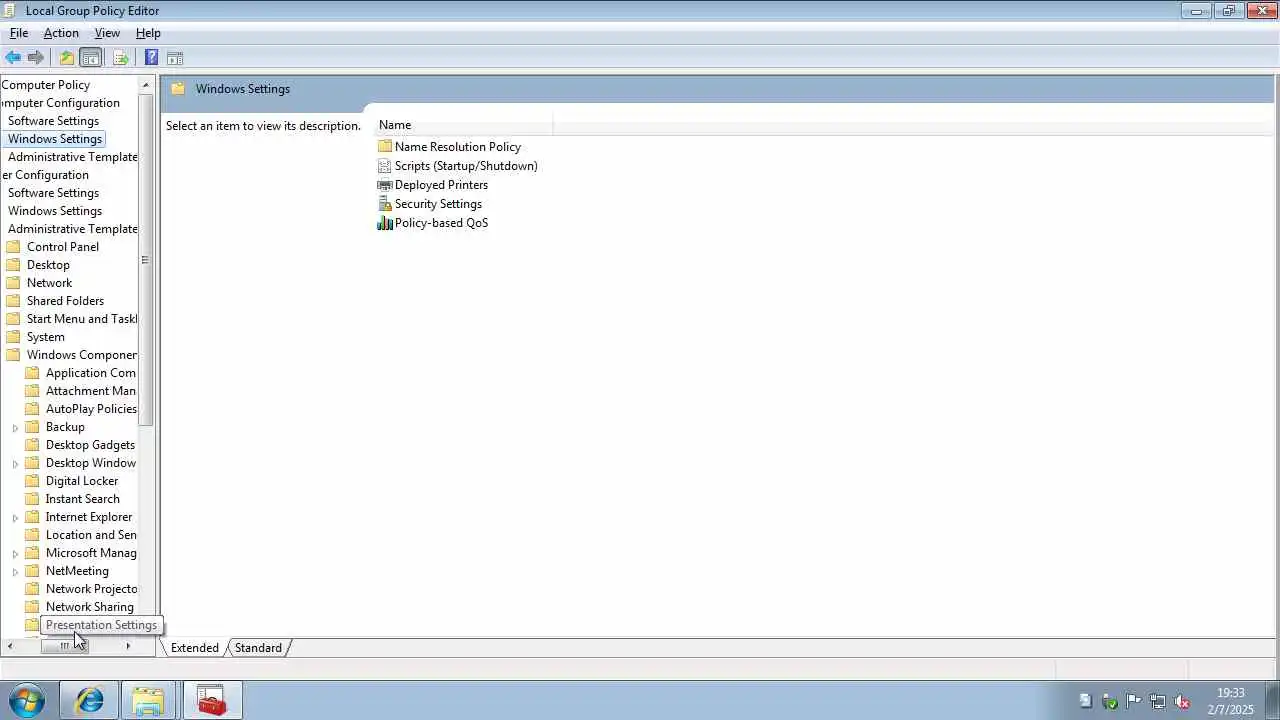Expand the Internet Explorer tree node
The height and width of the screenshot is (720, 1280).
tap(15, 518)
